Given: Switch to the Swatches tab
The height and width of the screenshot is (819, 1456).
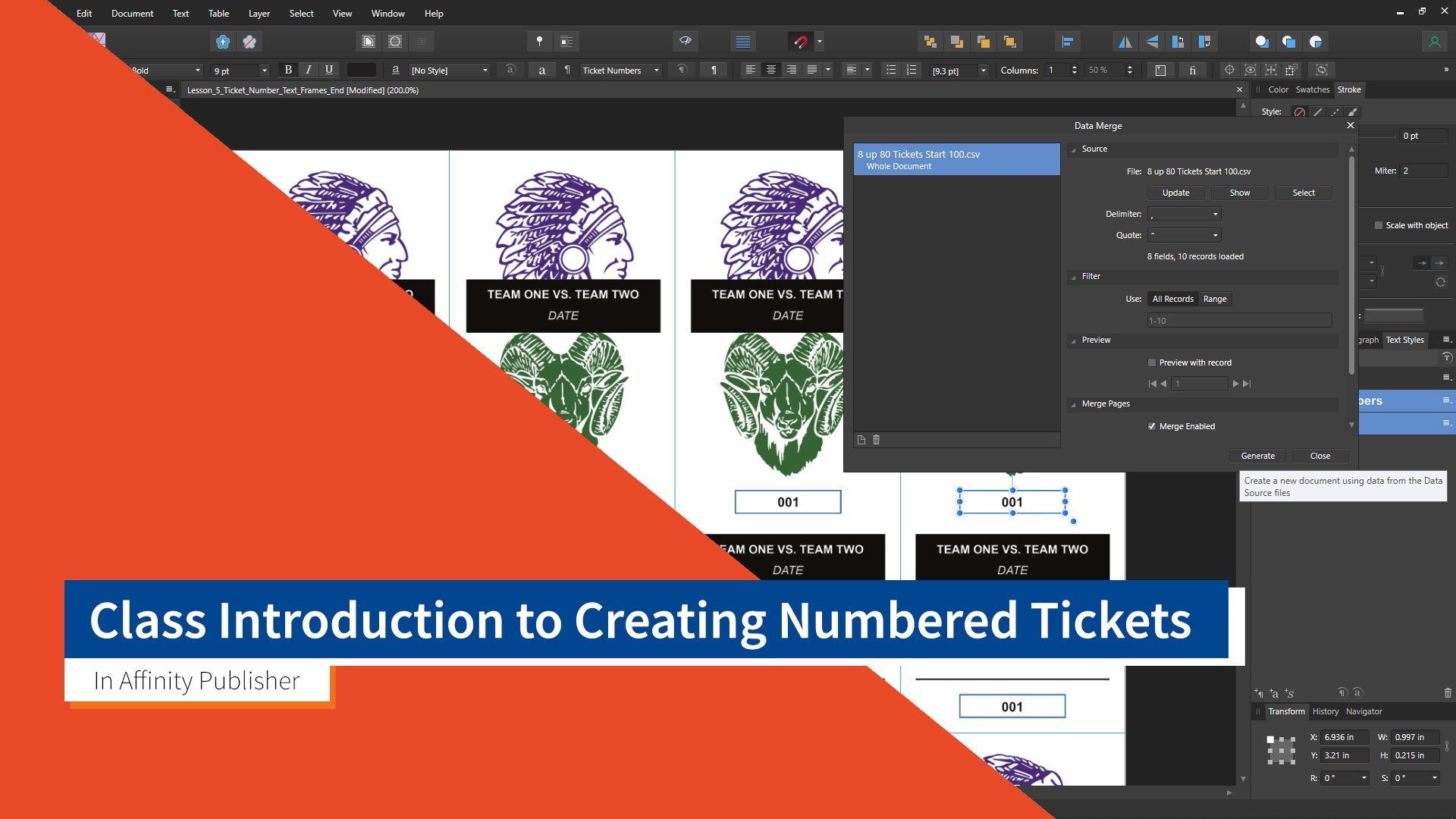Looking at the screenshot, I should tap(1312, 89).
